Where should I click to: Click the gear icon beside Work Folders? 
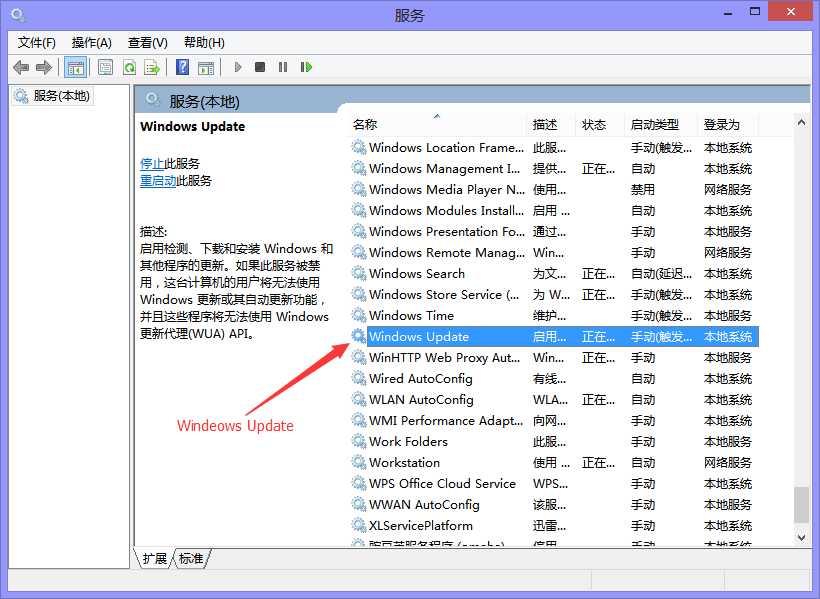[x=358, y=441]
